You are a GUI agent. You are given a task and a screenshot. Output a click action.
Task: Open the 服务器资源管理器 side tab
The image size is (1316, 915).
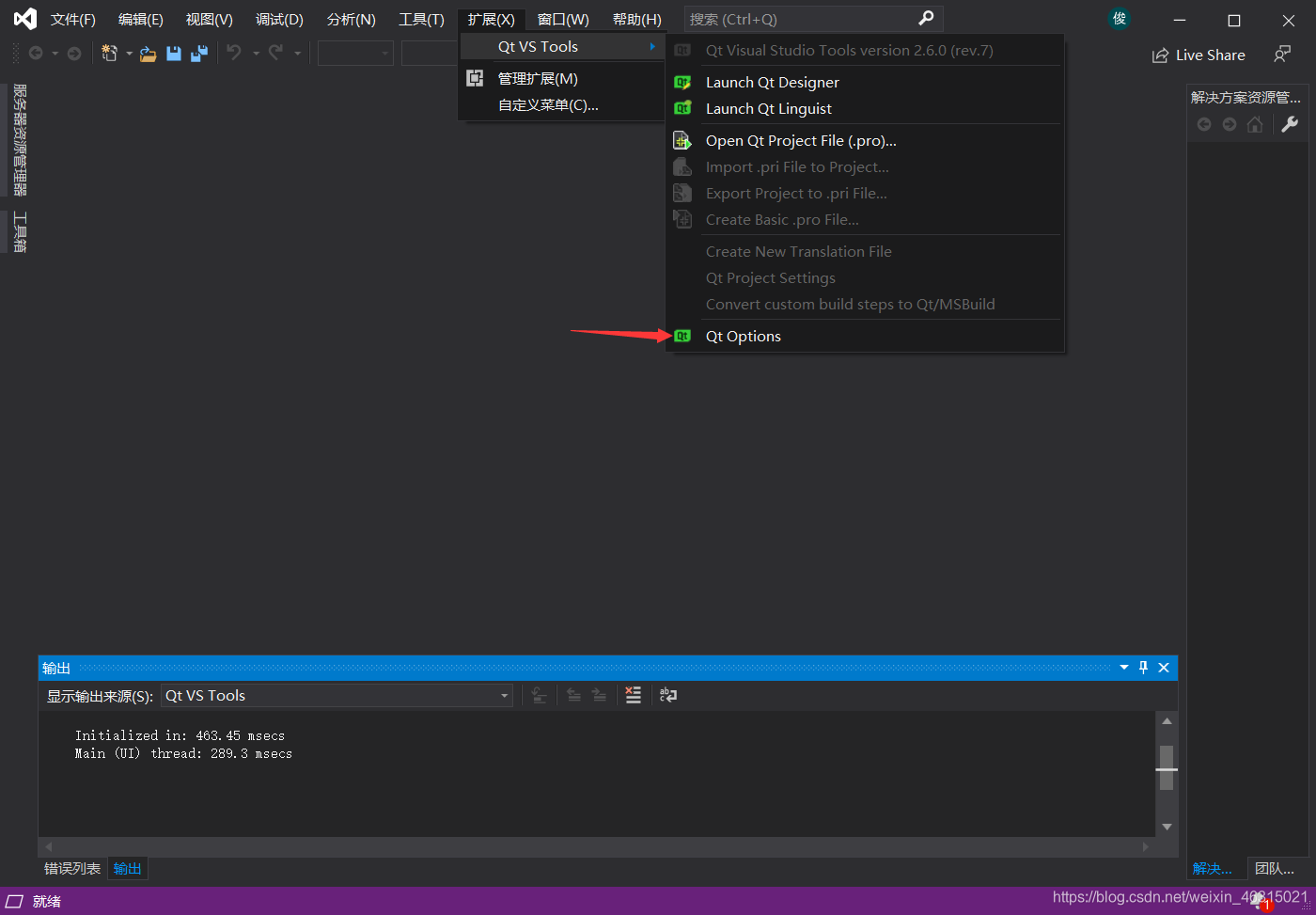pos(20,140)
